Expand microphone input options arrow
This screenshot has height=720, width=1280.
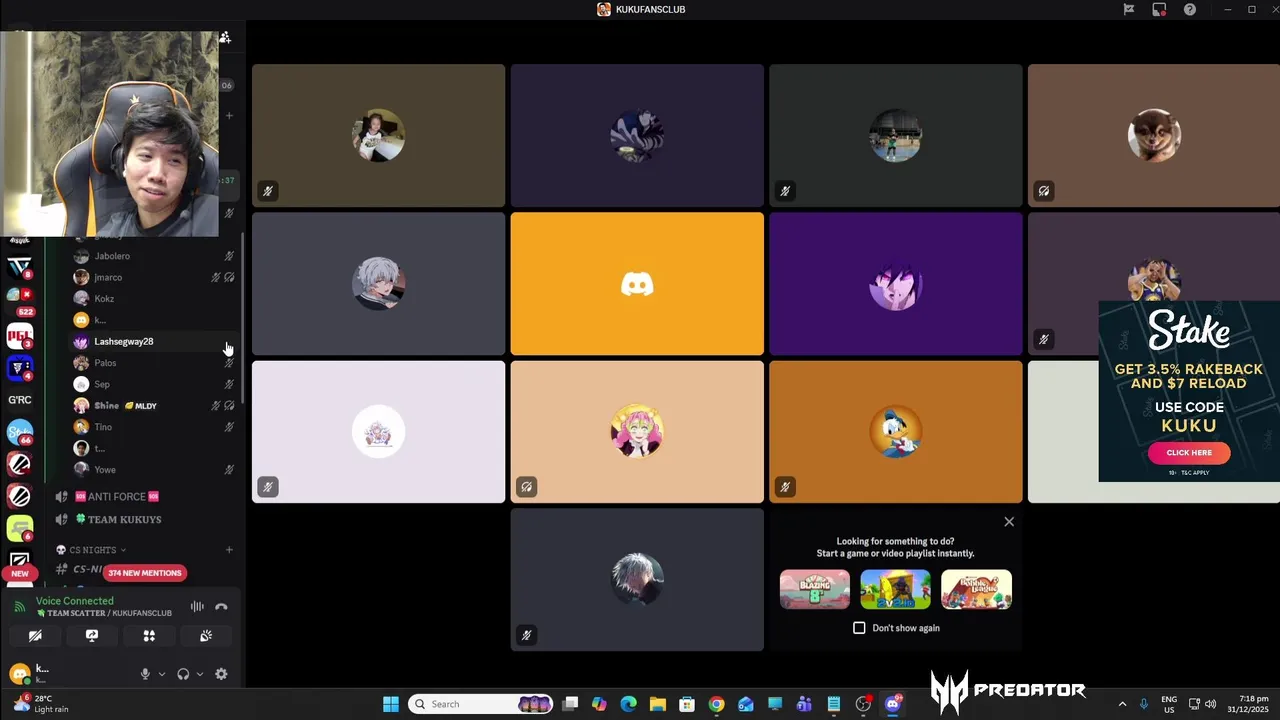tap(161, 674)
